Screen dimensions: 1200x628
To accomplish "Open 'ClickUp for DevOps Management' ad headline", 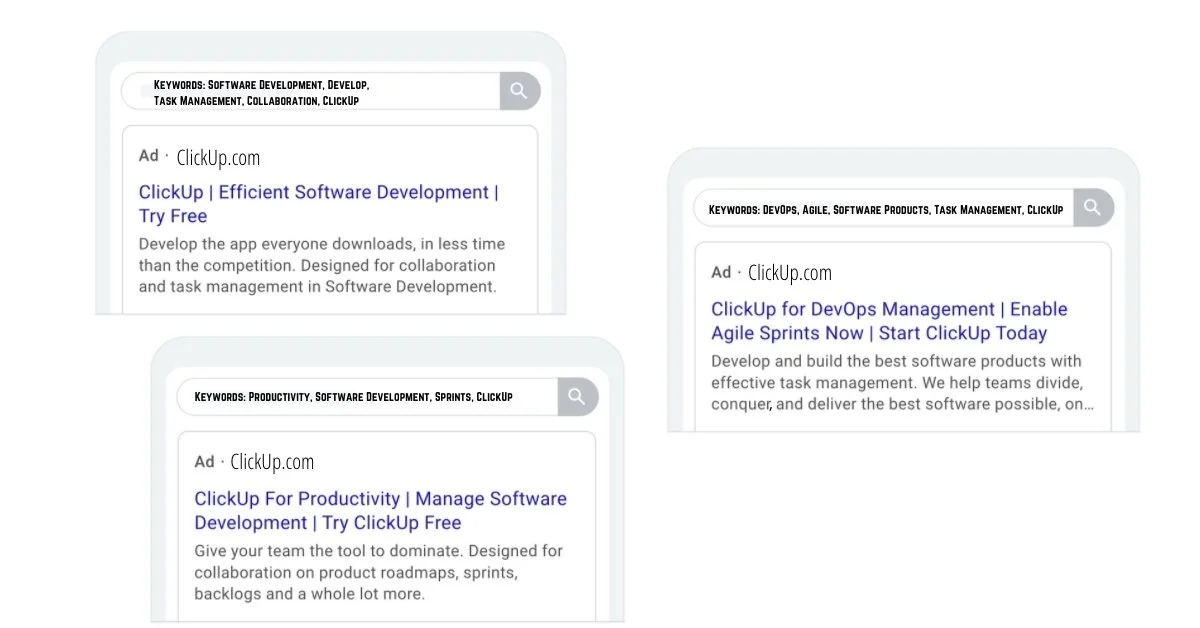I will pyautogui.click(x=889, y=321).
